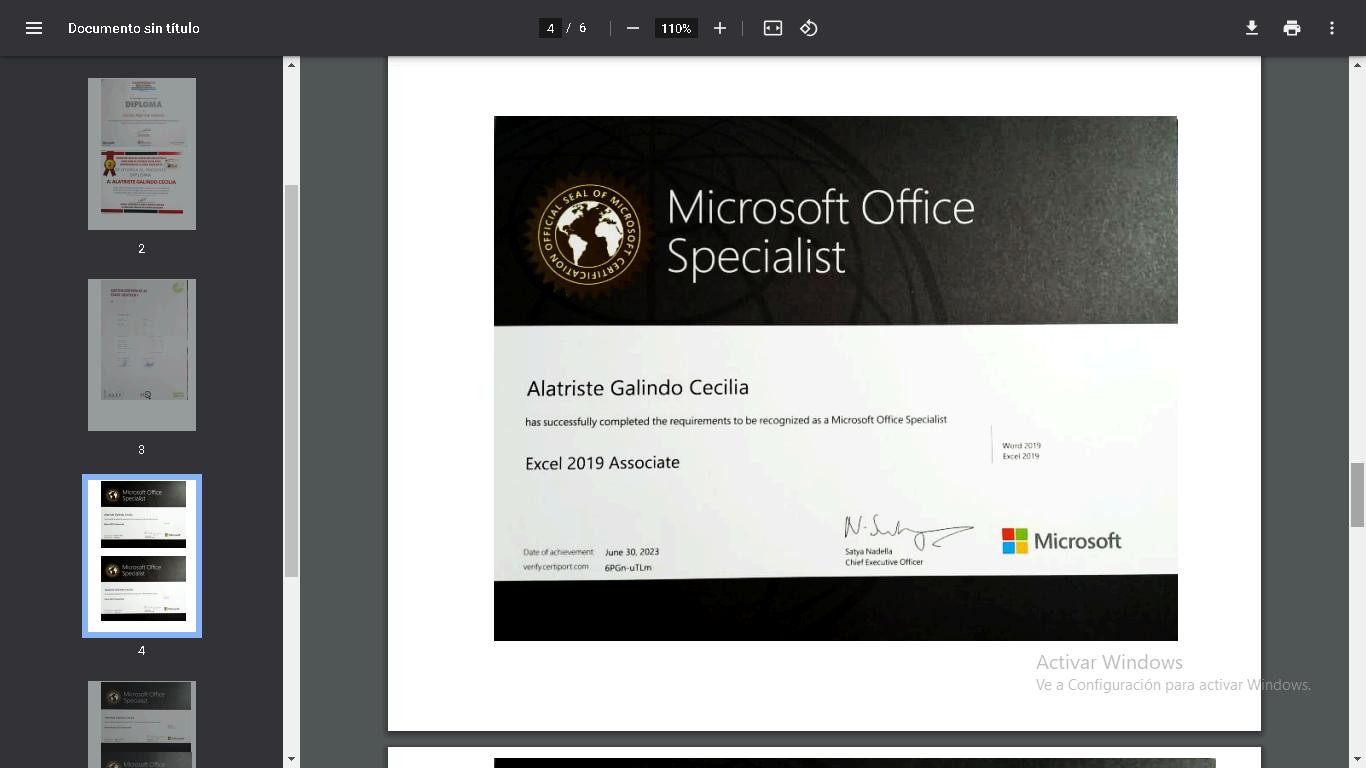Click the date "June 30, 2023"
Screen dimensions: 1366x768
[632, 552]
